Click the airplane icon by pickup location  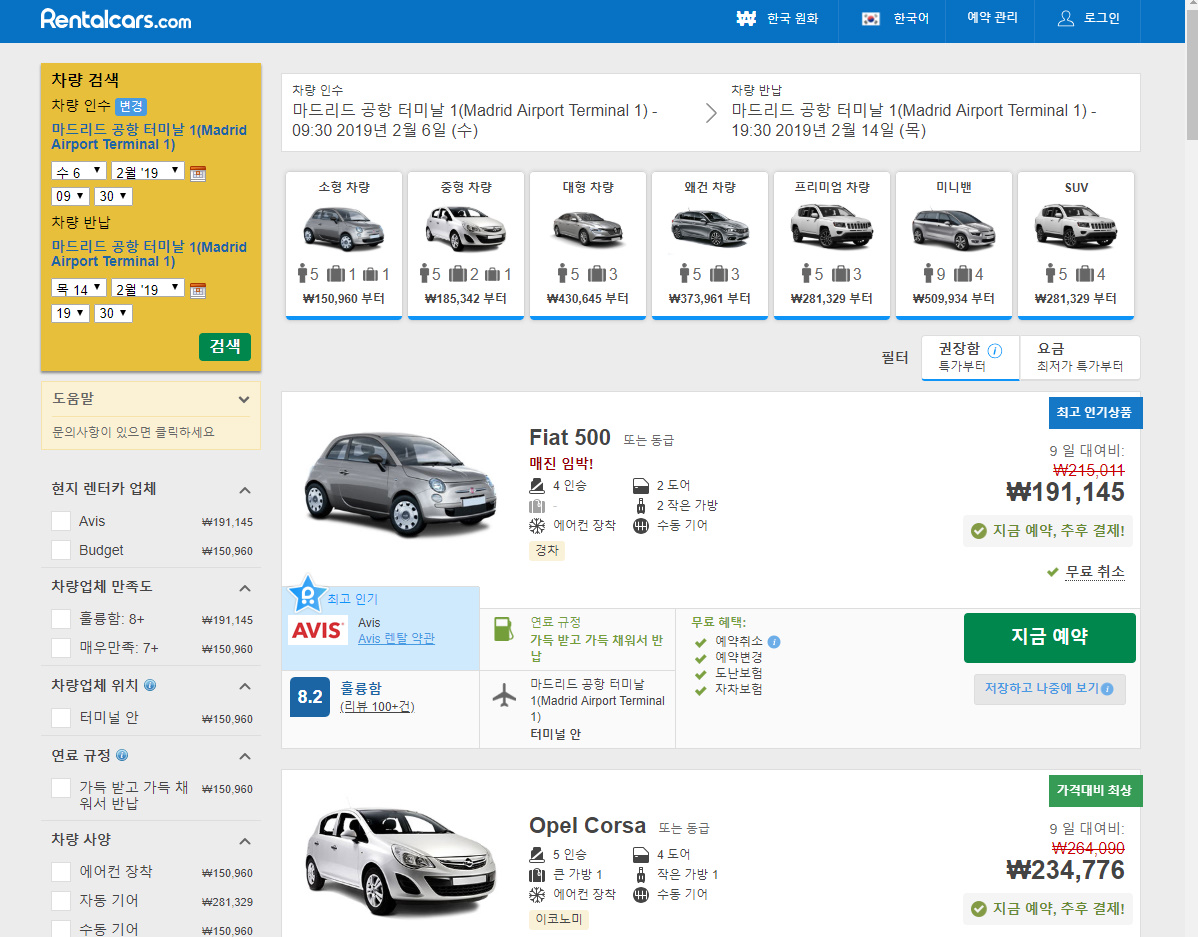coord(503,695)
